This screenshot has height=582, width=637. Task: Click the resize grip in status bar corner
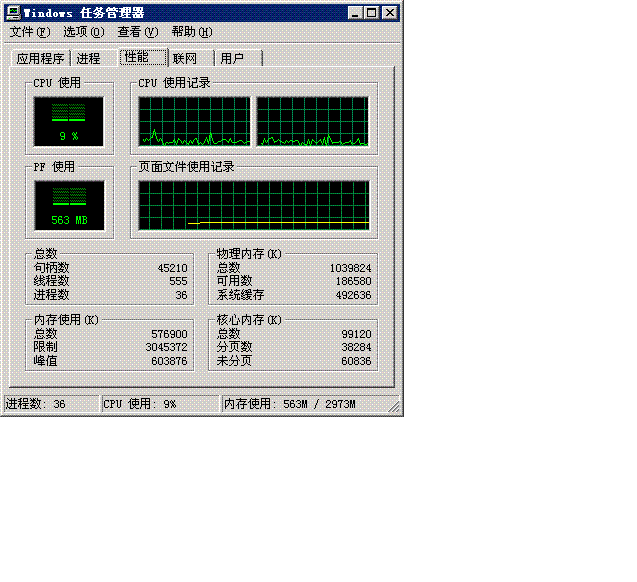click(x=394, y=407)
